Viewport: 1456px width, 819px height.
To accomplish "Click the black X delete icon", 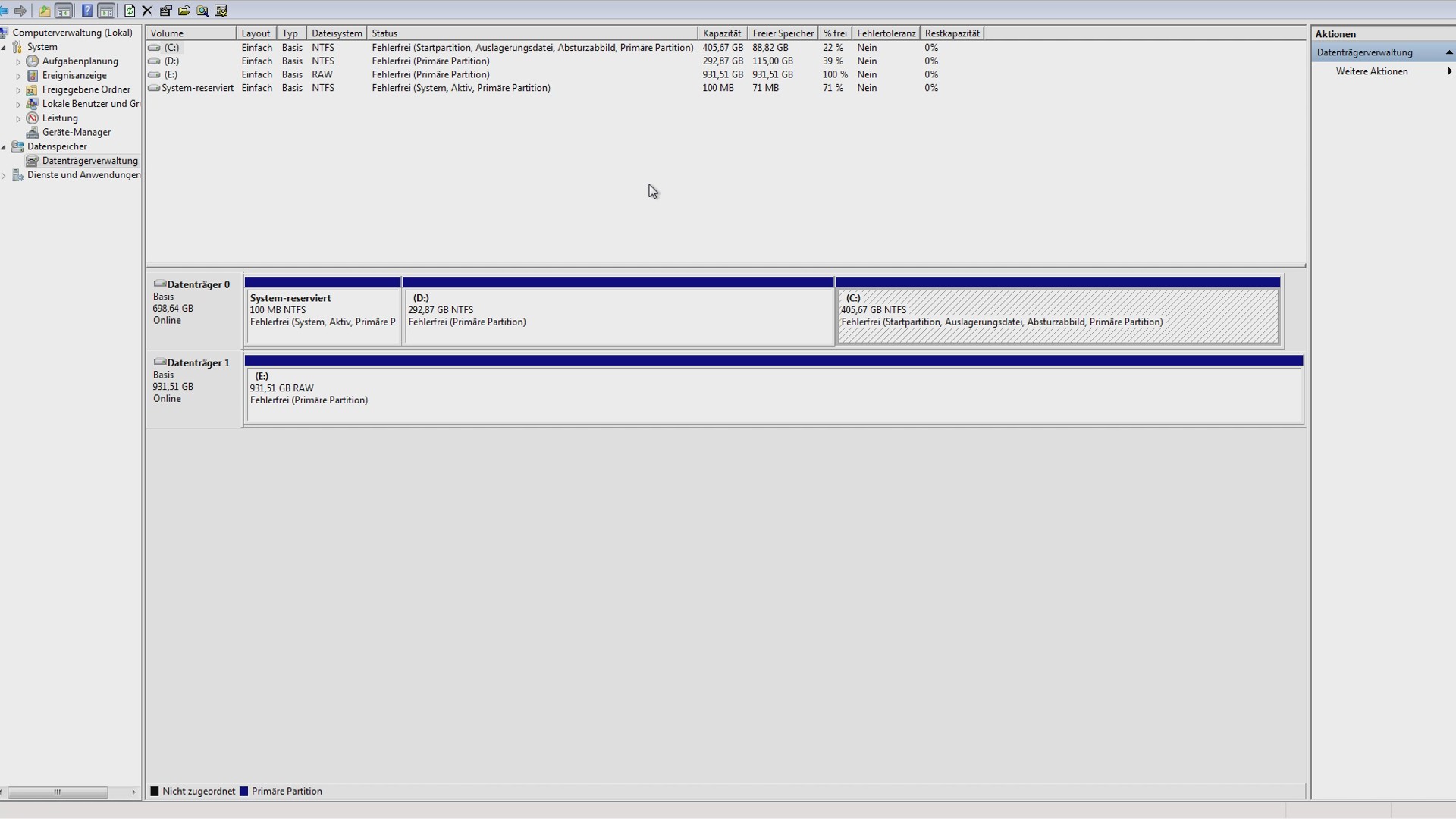I will (x=147, y=11).
